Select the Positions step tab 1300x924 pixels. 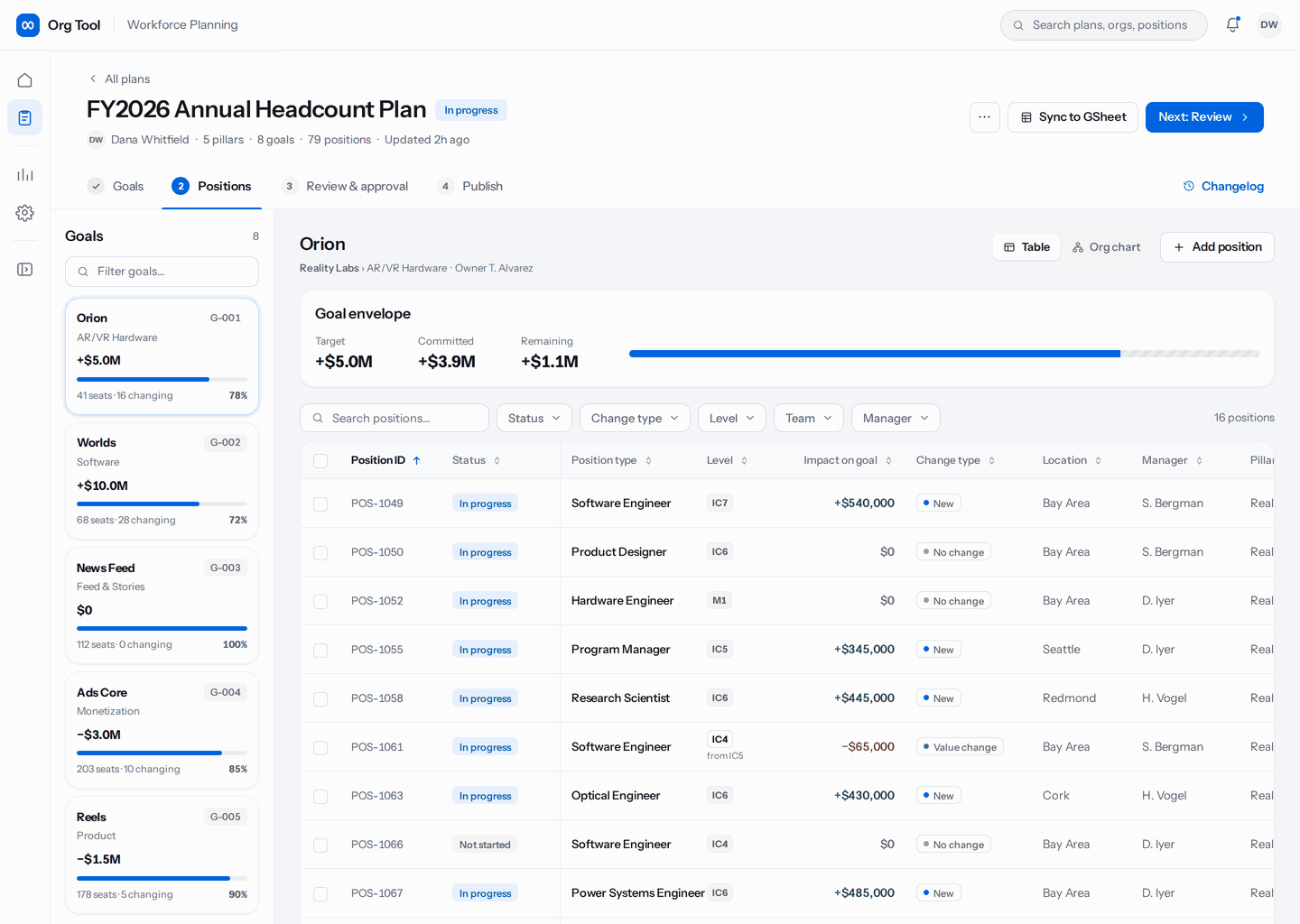211,186
